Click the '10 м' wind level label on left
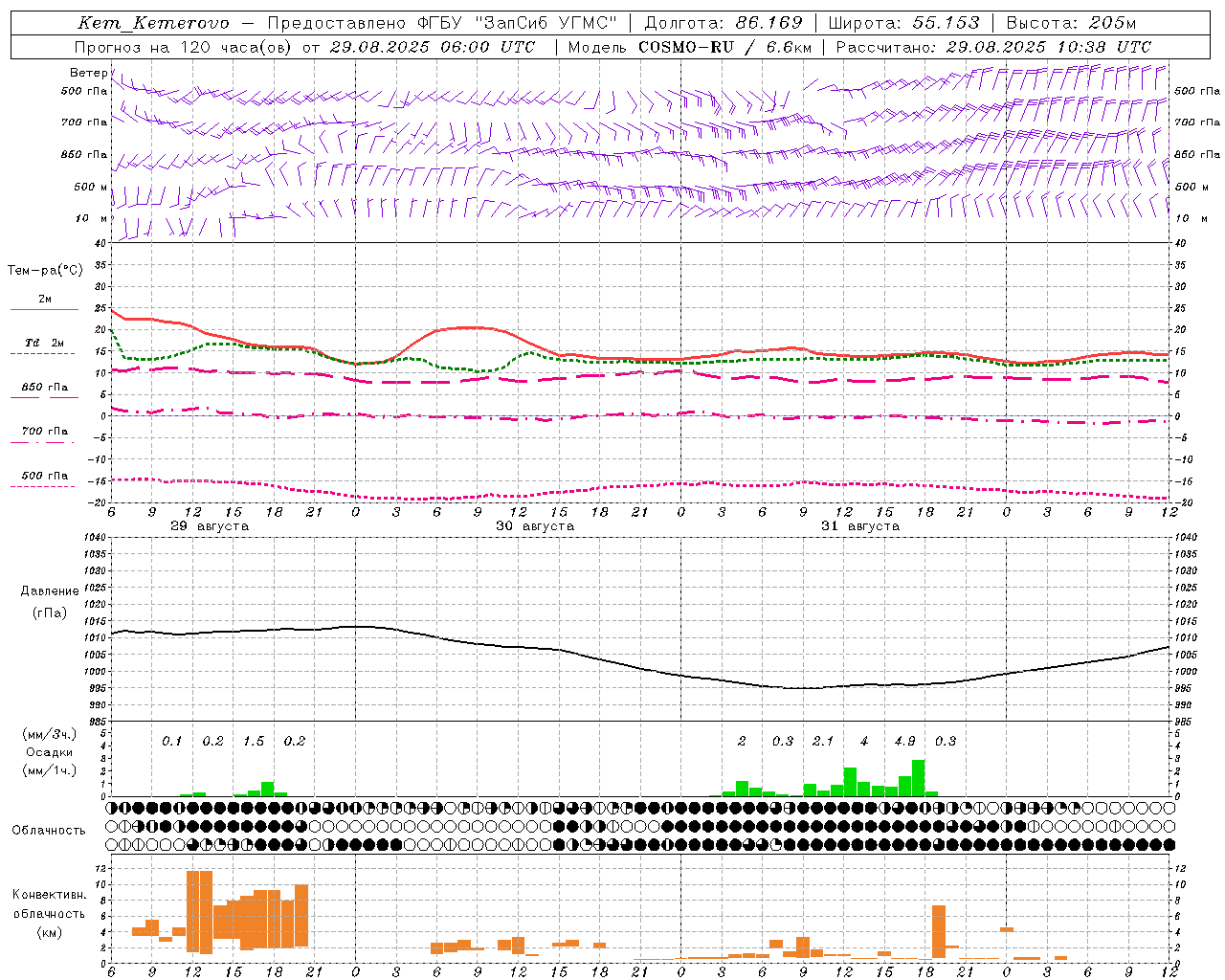Screen dimensions: 1225x980 (x=91, y=218)
